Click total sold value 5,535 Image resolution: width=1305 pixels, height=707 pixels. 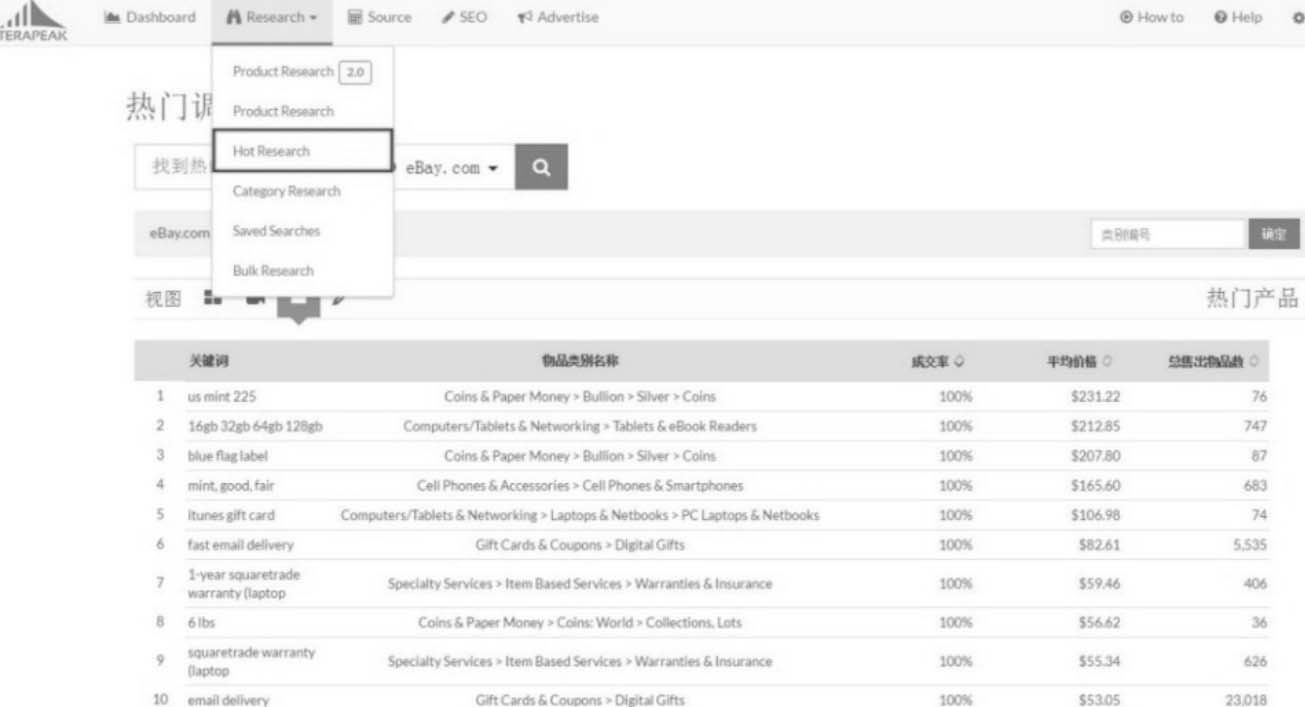tap(1248, 546)
